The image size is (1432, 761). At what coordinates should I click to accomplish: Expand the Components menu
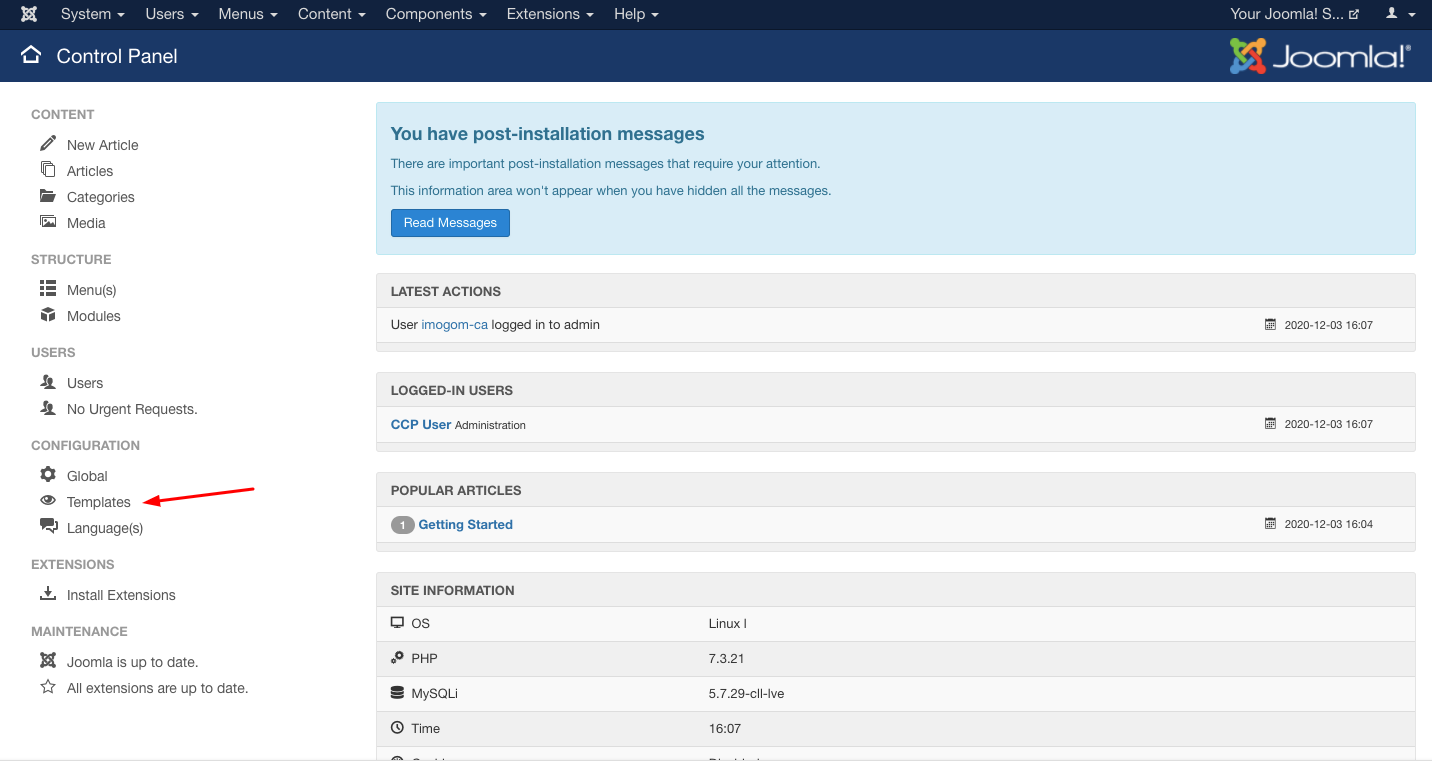[436, 14]
